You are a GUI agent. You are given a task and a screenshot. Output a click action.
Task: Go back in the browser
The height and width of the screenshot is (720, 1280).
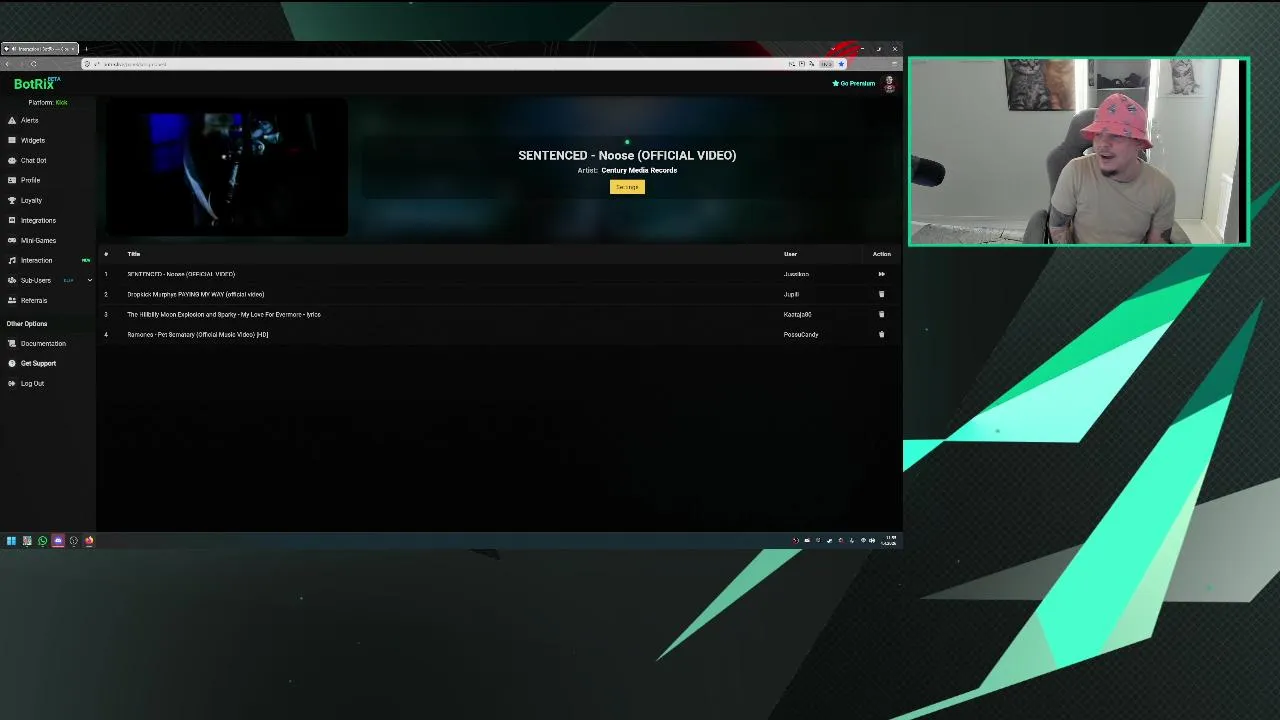tap(7, 64)
